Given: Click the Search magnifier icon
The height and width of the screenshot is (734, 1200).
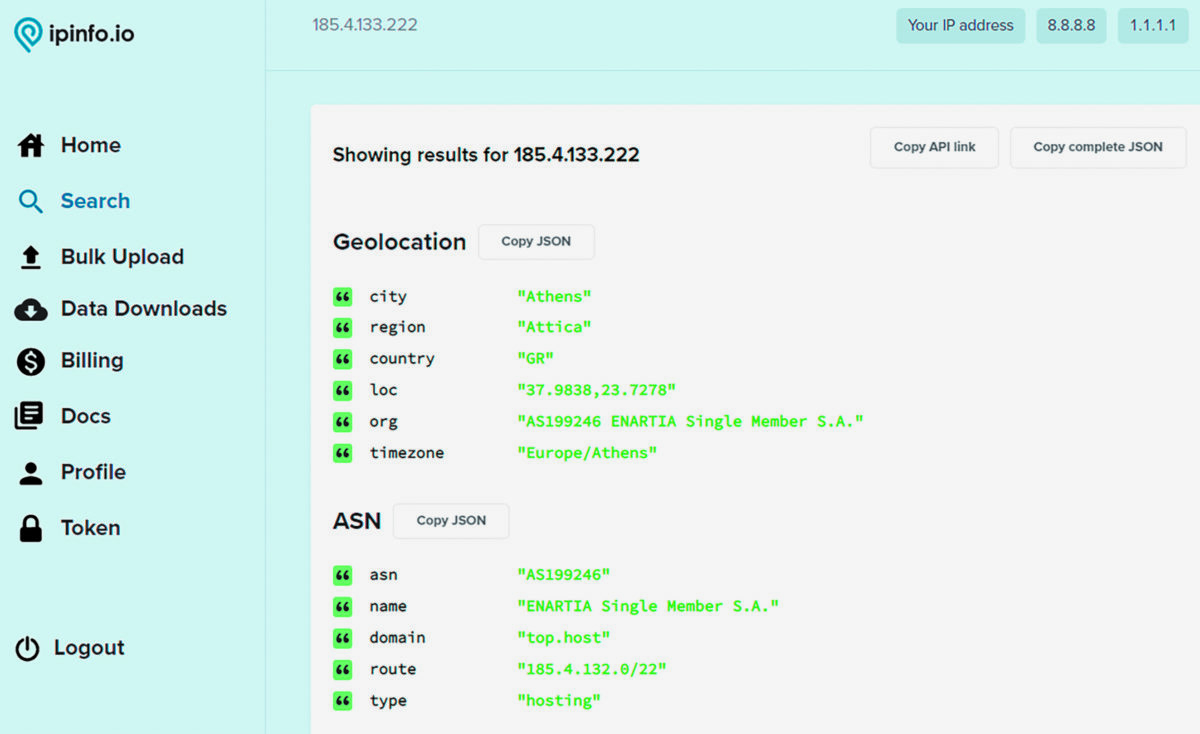Looking at the screenshot, I should (x=31, y=202).
